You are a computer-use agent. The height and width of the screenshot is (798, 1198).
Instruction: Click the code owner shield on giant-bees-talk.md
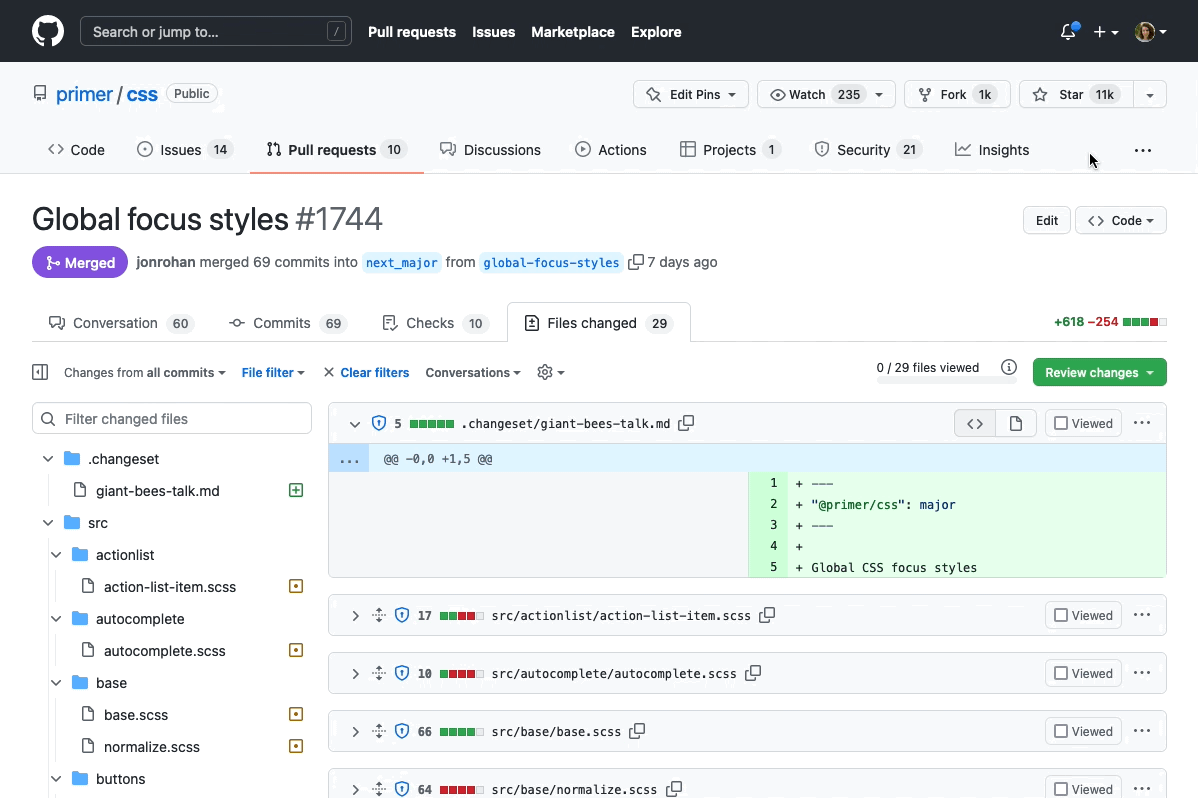379,423
